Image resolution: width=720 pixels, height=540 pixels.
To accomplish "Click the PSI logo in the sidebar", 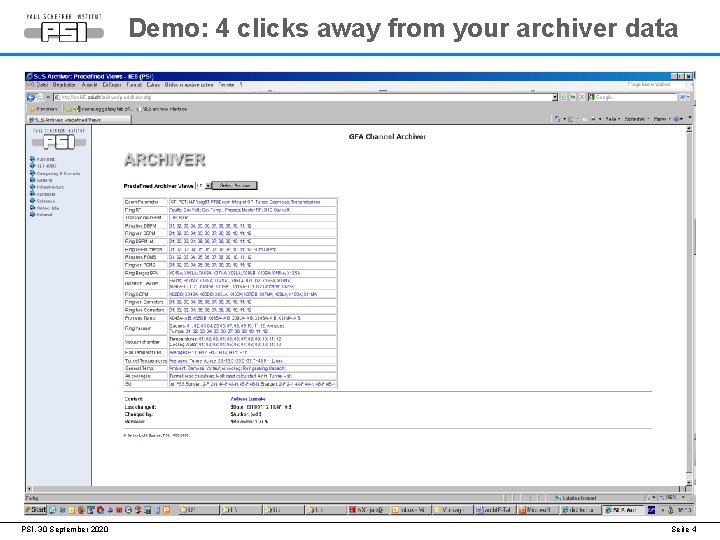I will [x=59, y=140].
